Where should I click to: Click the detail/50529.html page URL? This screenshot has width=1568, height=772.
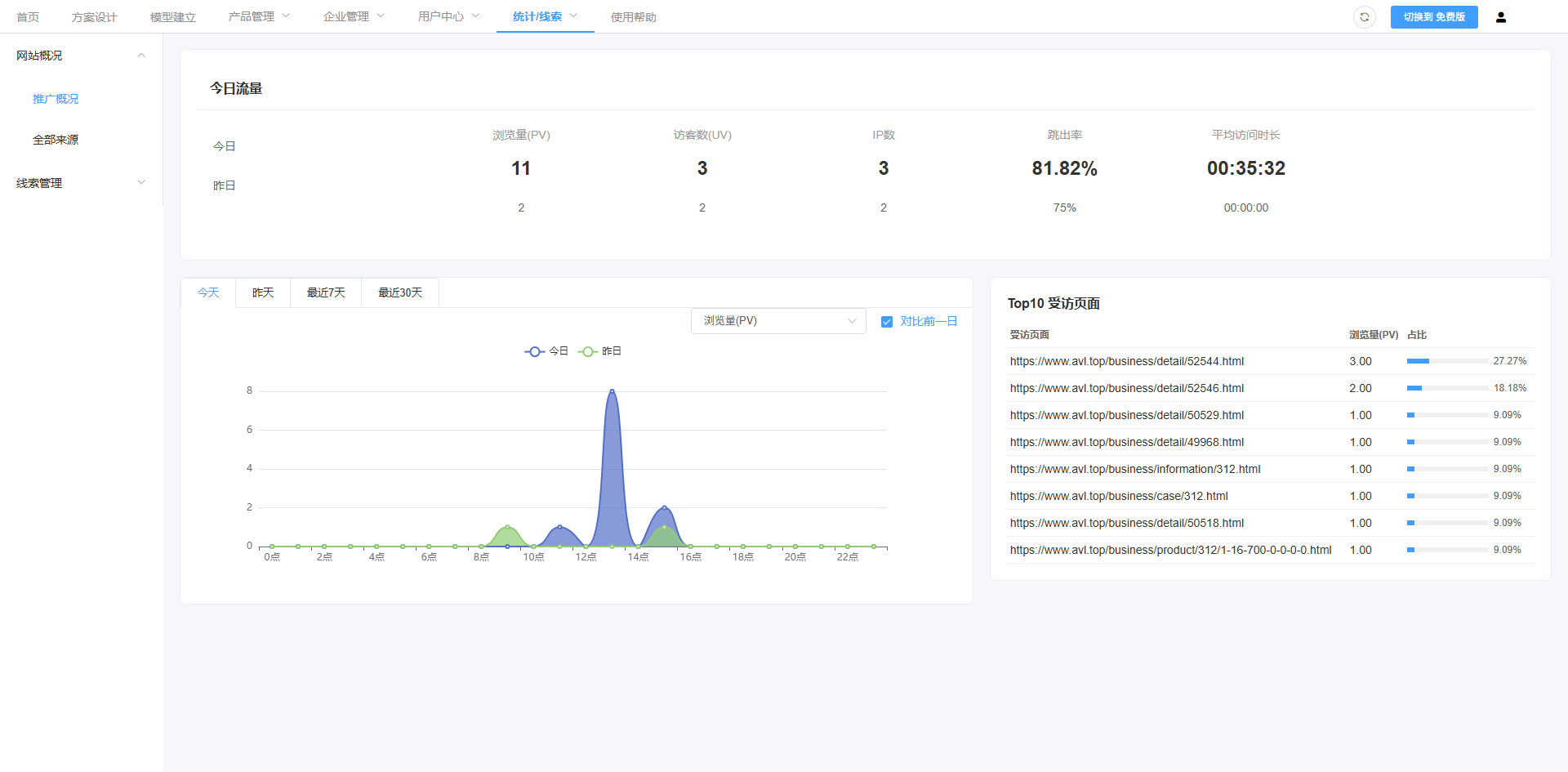(x=1127, y=415)
